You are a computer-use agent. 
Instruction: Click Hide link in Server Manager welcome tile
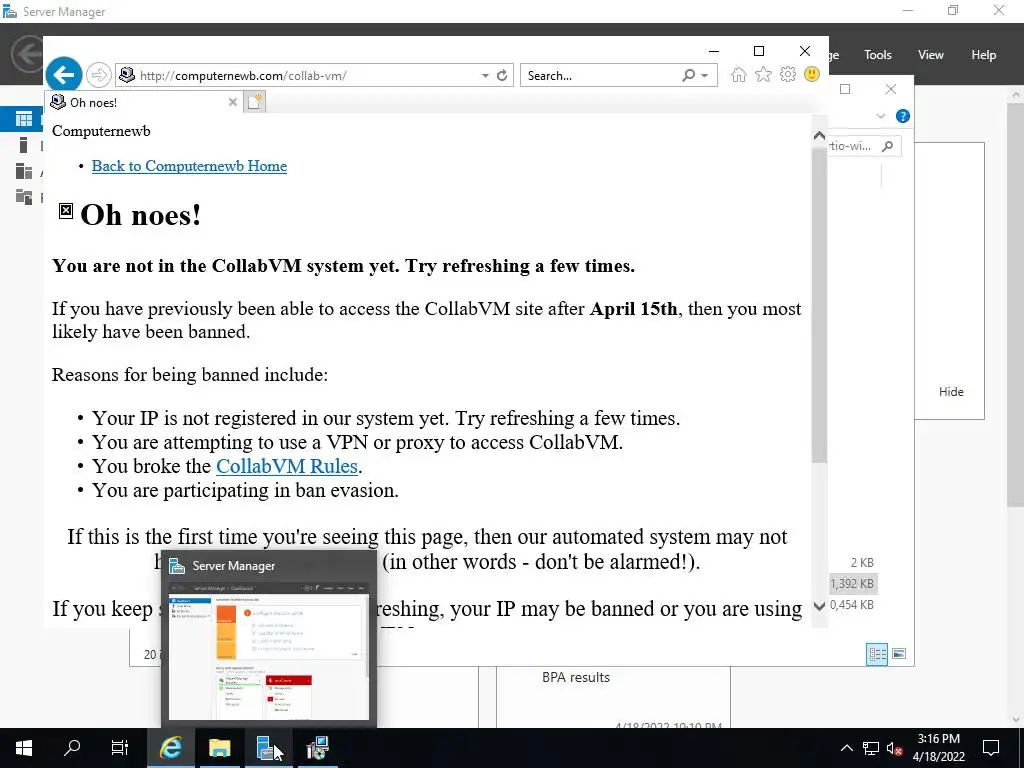coord(951,392)
